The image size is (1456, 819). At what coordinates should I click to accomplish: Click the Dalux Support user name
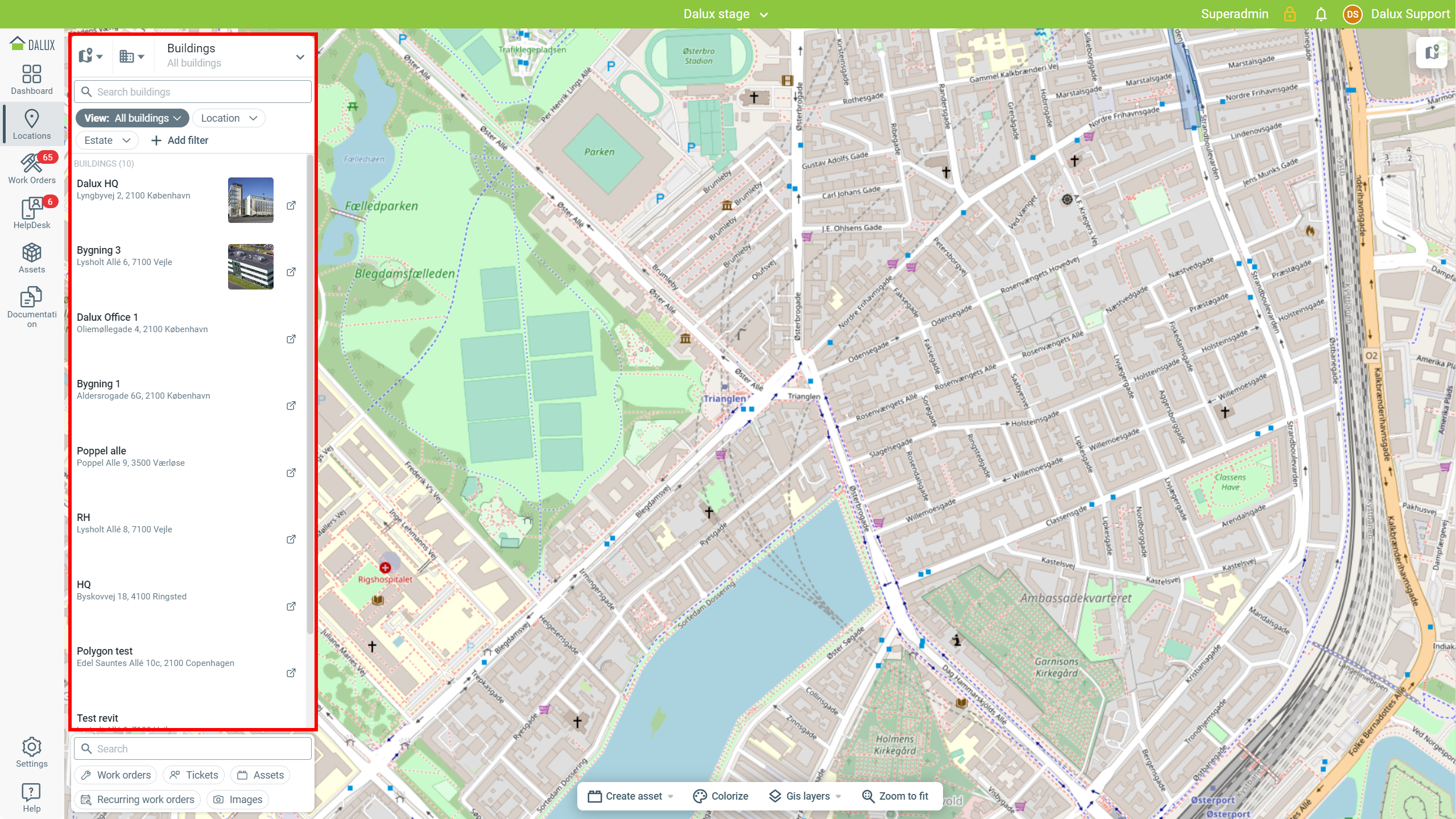coord(1410,14)
